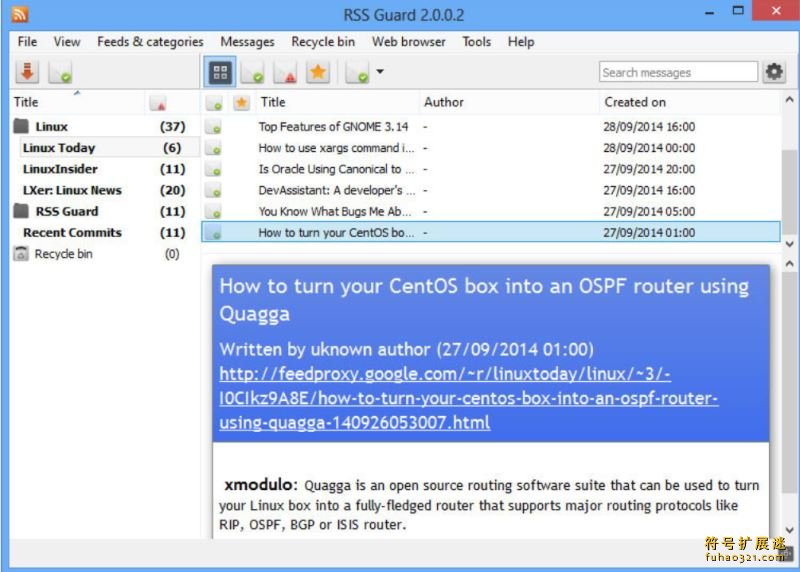This screenshot has width=800, height=572.
Task: Toggle read status of CentOS box message
Action: point(213,233)
